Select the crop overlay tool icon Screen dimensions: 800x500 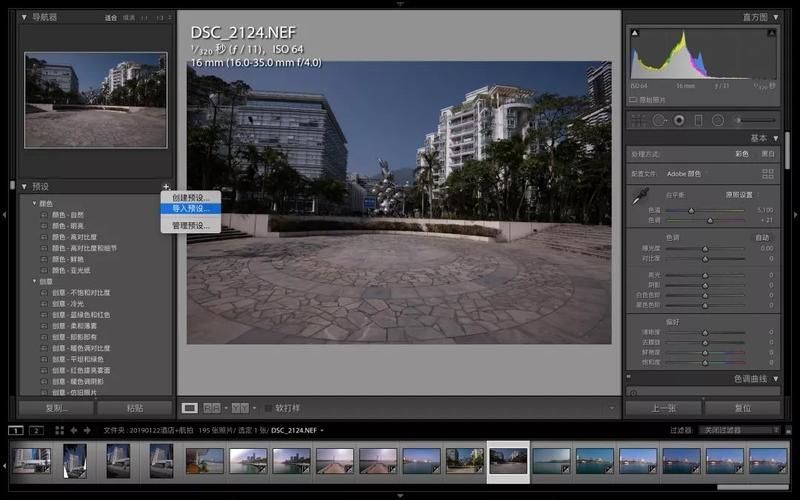coord(637,121)
